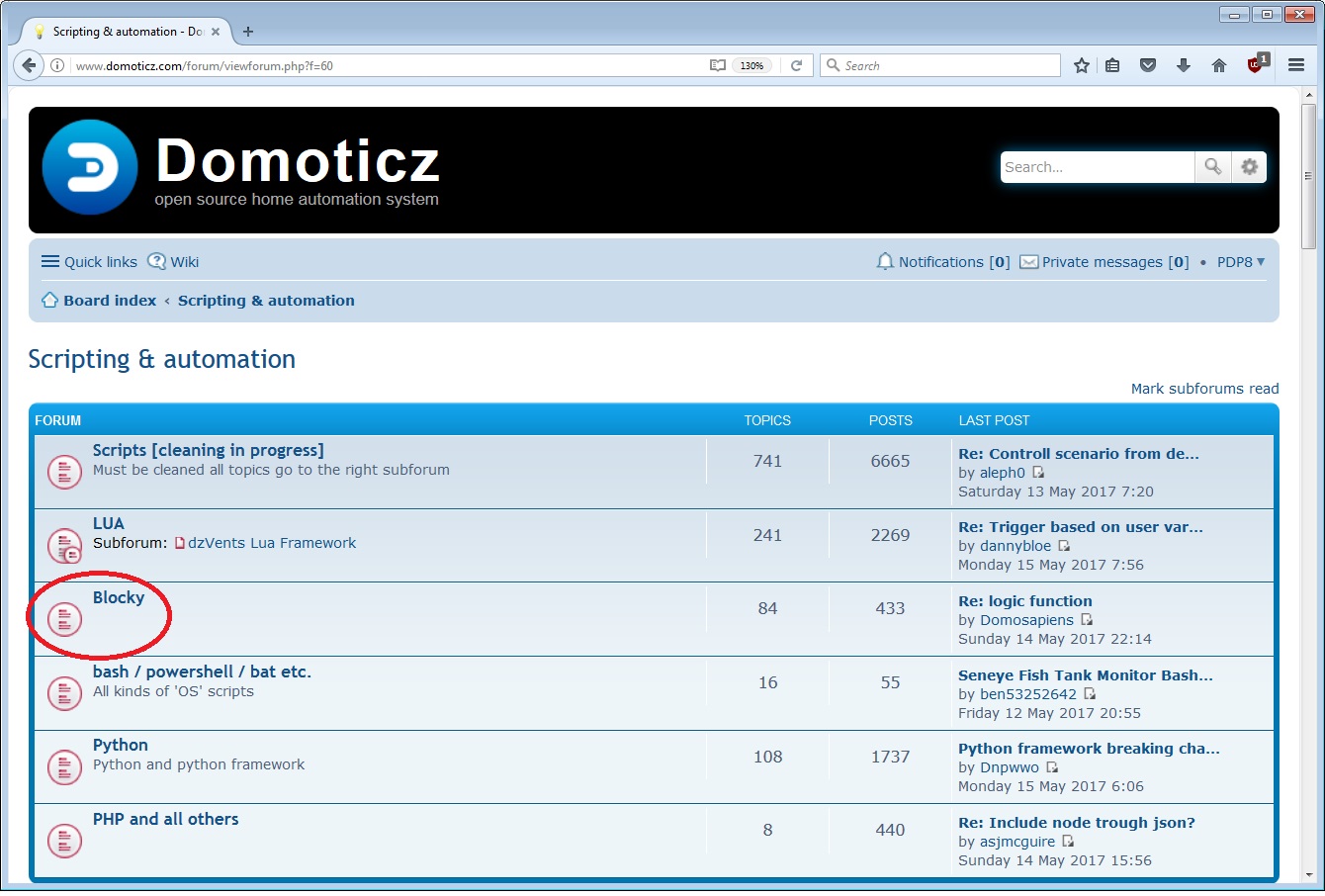View latest post icon next to Dnpwwo

(1052, 767)
